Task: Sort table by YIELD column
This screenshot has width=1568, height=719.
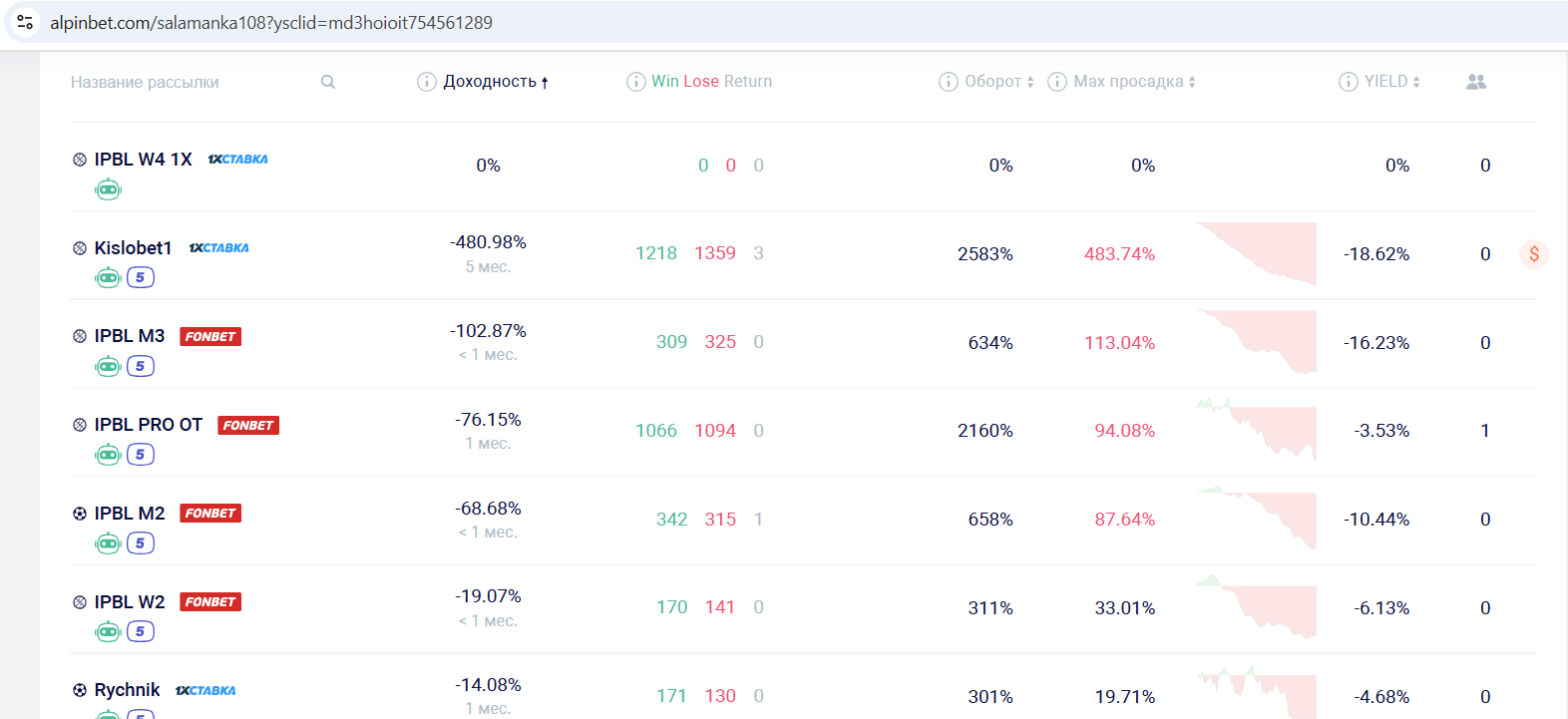Action: pos(1391,82)
